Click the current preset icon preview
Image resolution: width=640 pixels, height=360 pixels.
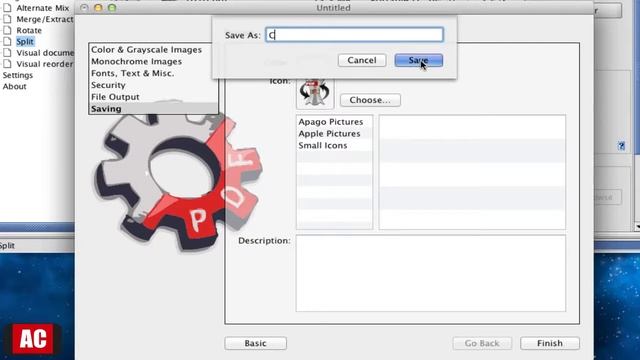point(315,93)
